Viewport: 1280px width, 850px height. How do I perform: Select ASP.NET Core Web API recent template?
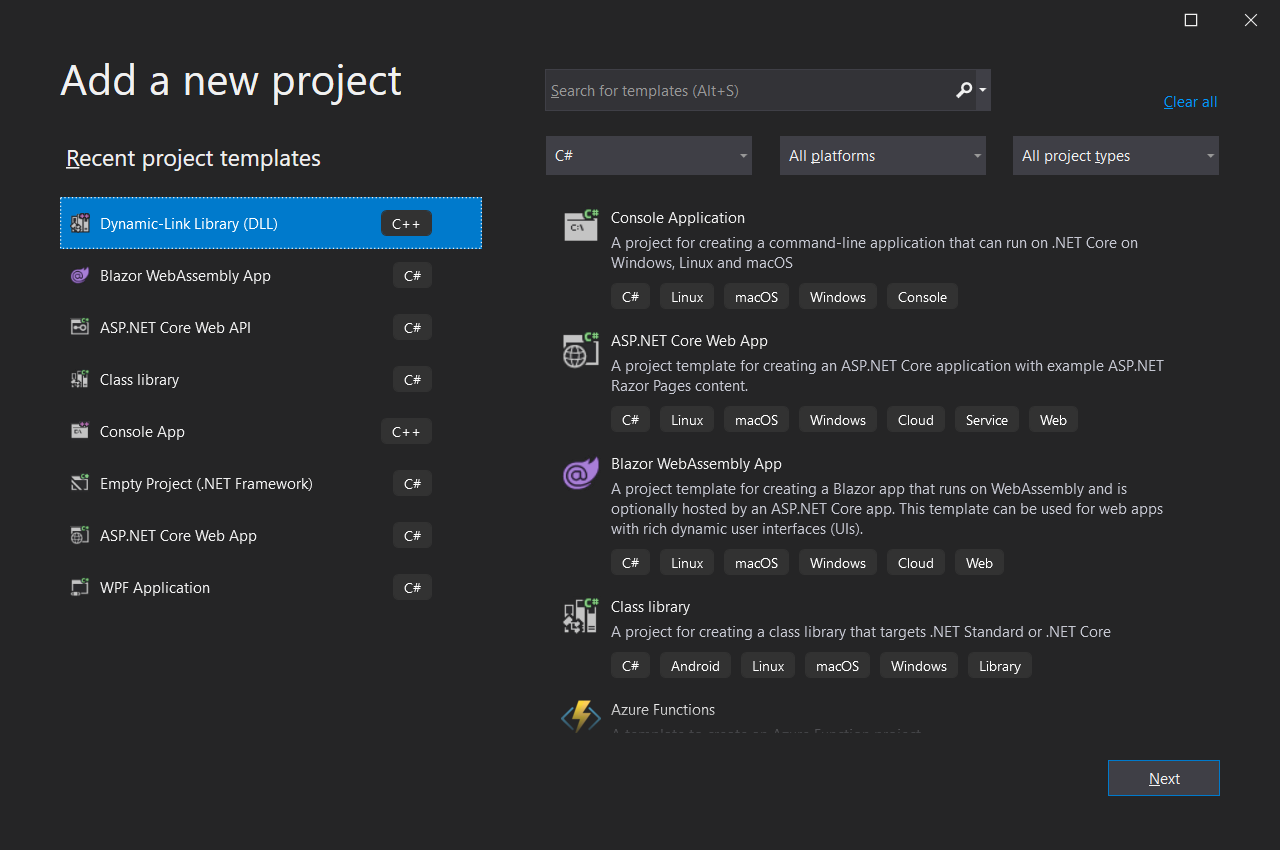[271, 327]
